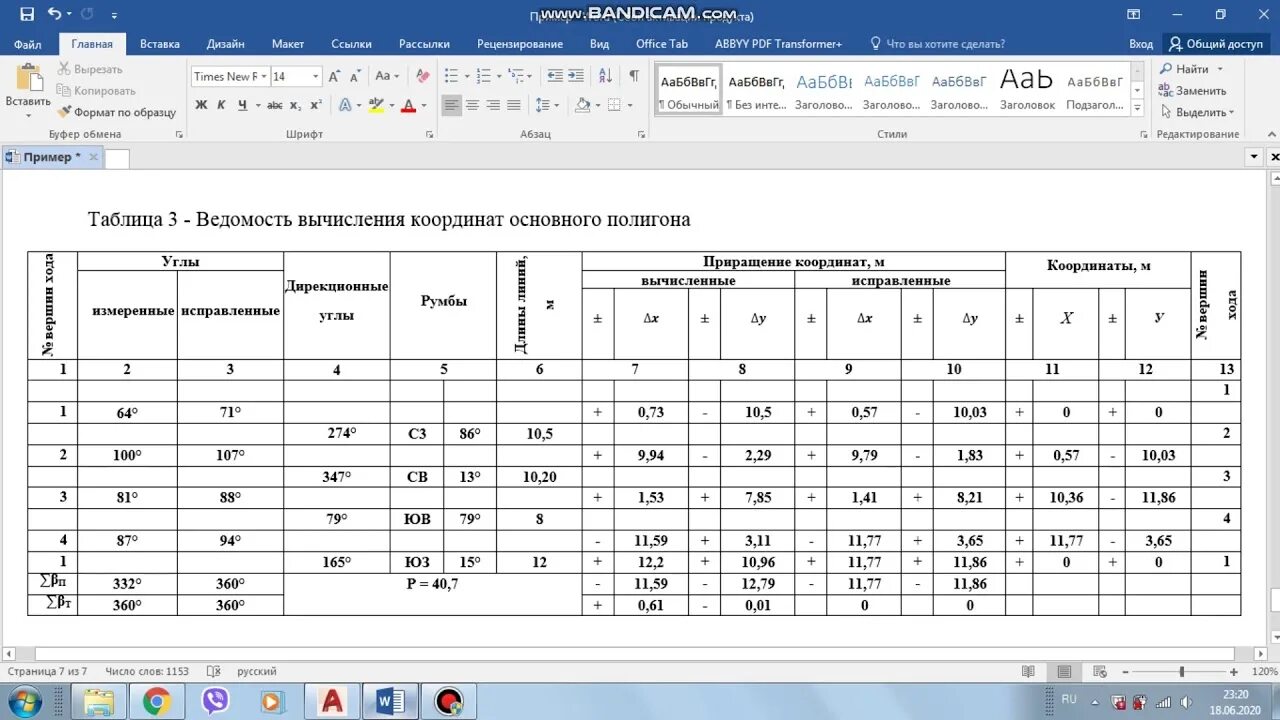The image size is (1280, 720).
Task: Insert a bulleted list
Action: (x=451, y=76)
